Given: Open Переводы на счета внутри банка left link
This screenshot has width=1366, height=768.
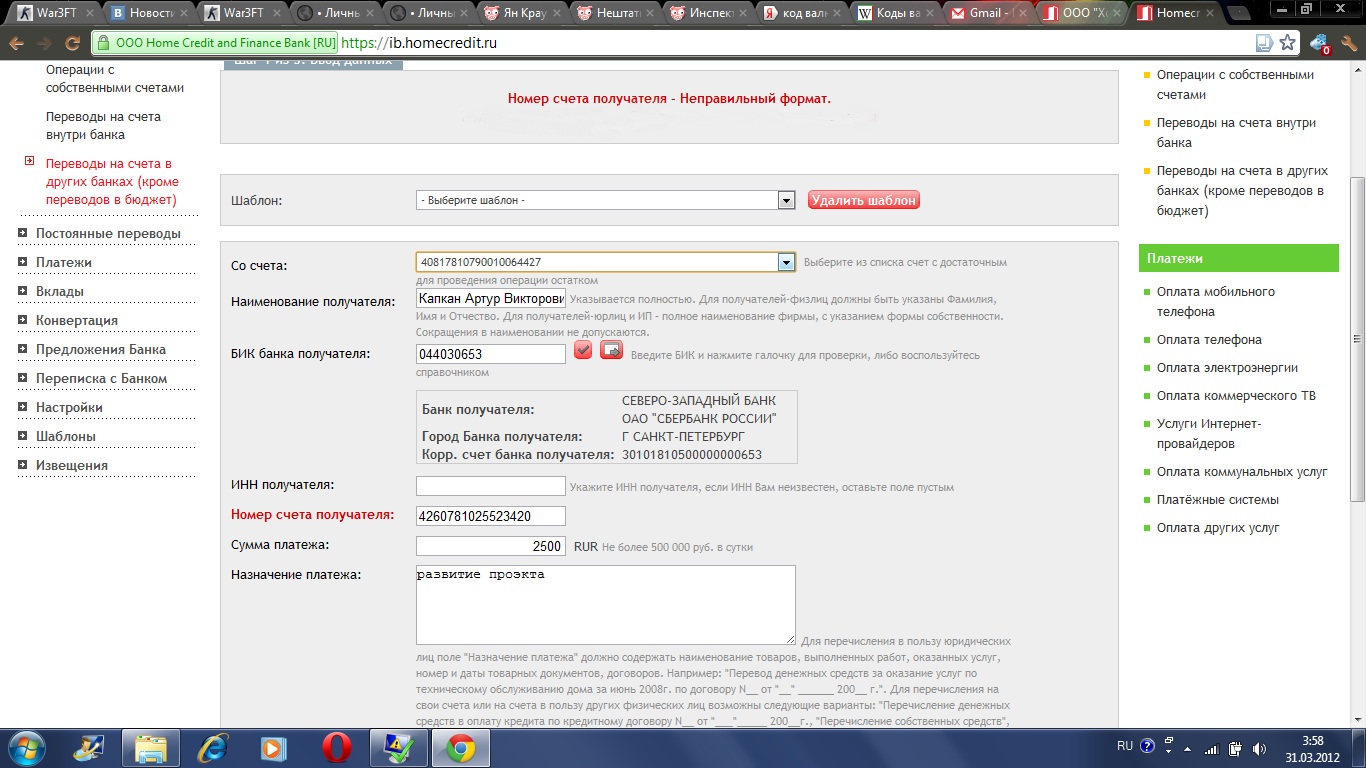Looking at the screenshot, I should (103, 126).
